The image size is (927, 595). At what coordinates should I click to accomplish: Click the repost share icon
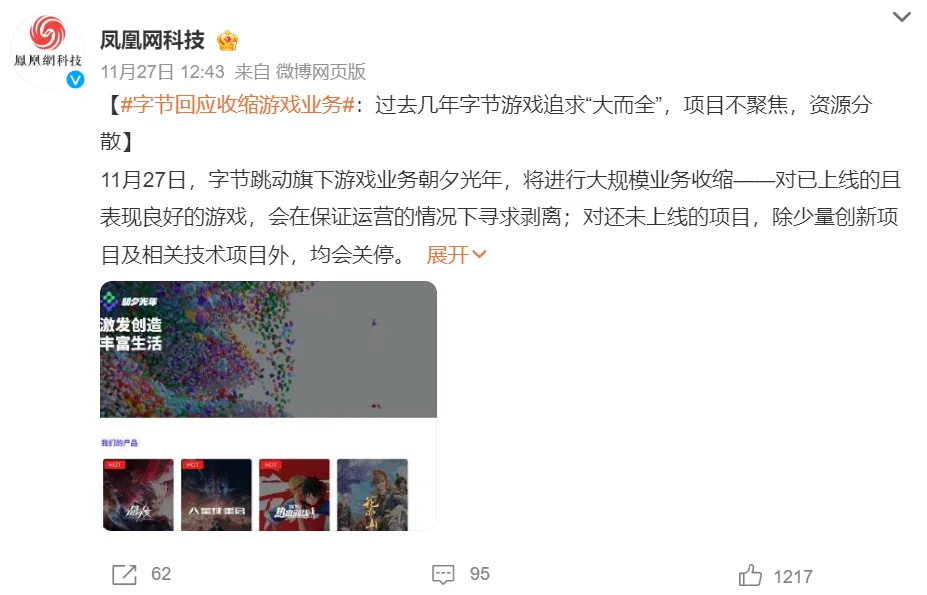pyautogui.click(x=124, y=574)
